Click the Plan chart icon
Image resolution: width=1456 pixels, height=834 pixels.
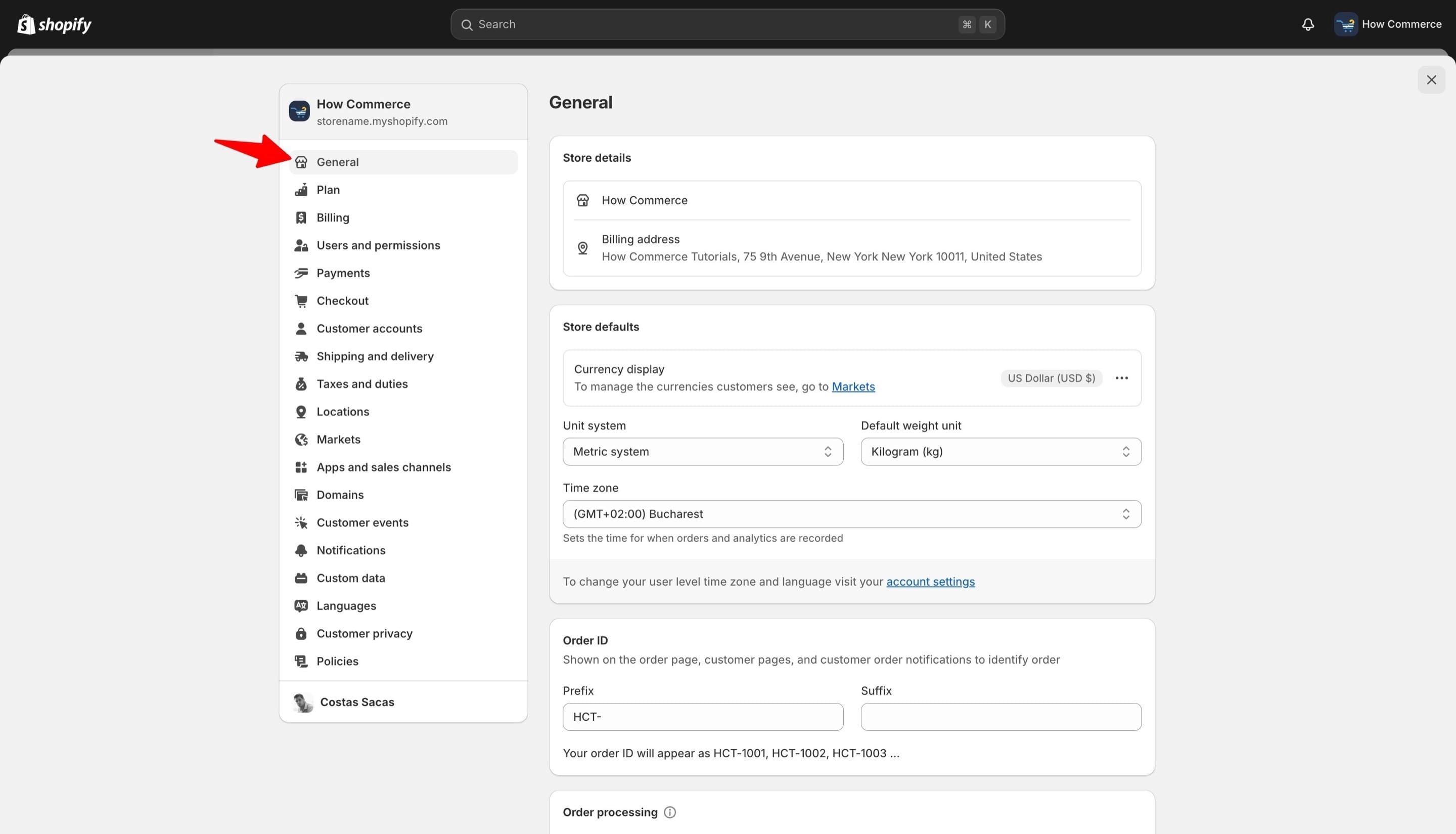(x=301, y=190)
